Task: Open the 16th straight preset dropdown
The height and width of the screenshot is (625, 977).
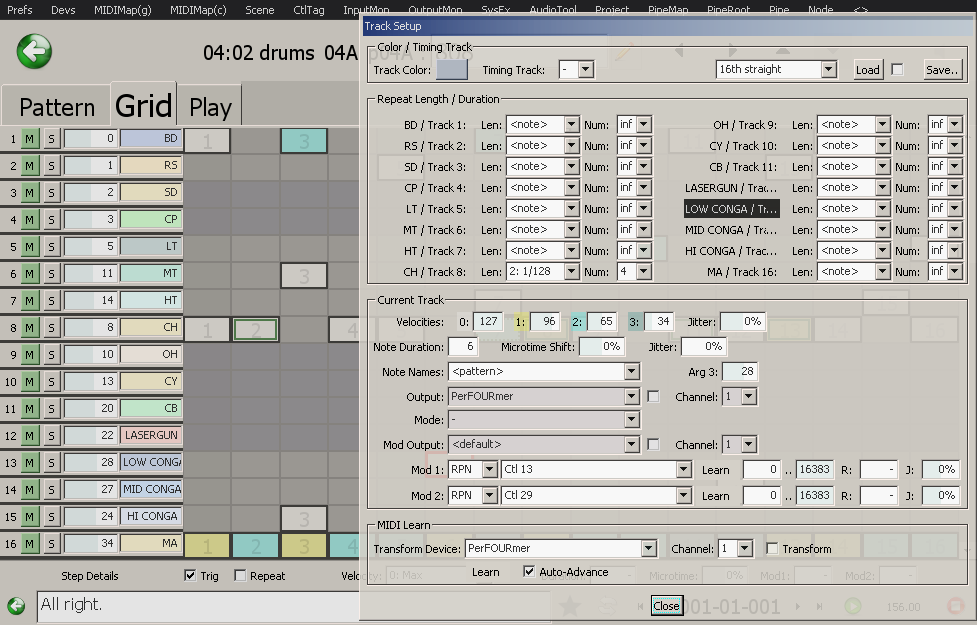Action: tap(828, 70)
